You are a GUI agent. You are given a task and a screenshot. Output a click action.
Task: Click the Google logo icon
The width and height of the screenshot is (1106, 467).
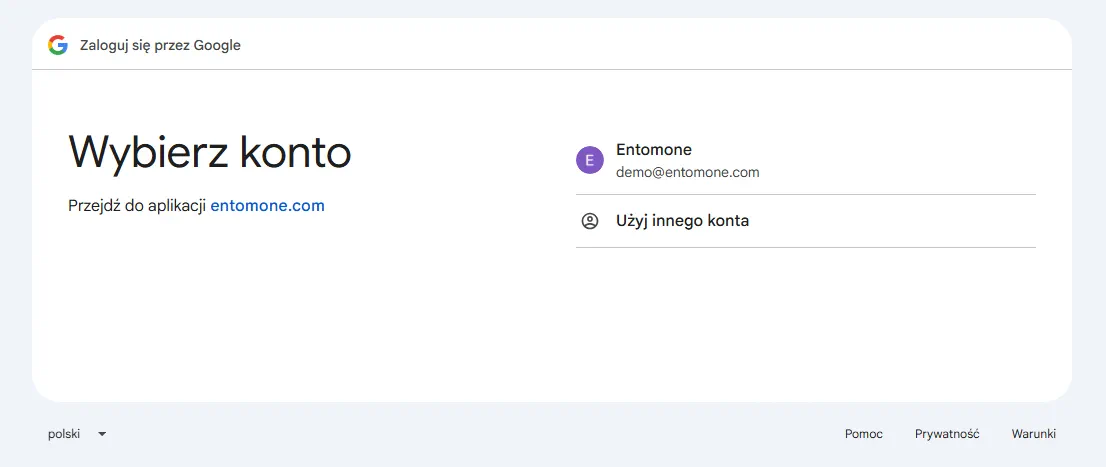click(58, 45)
